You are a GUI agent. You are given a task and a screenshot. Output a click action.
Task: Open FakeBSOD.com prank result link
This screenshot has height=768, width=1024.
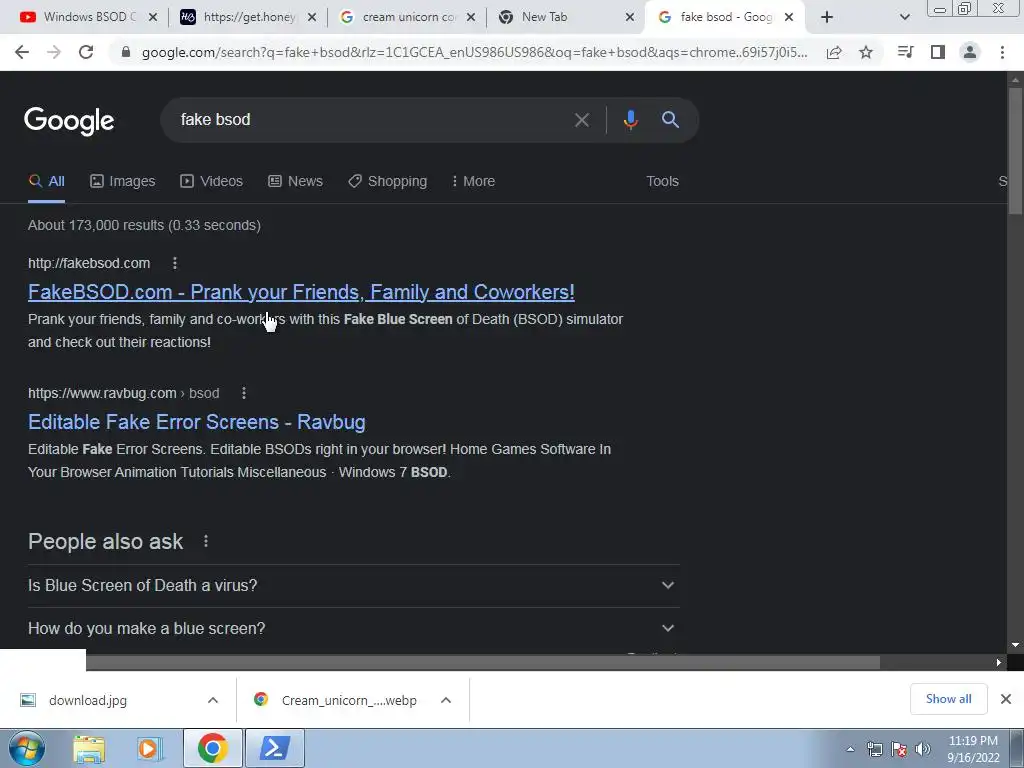[x=301, y=292]
